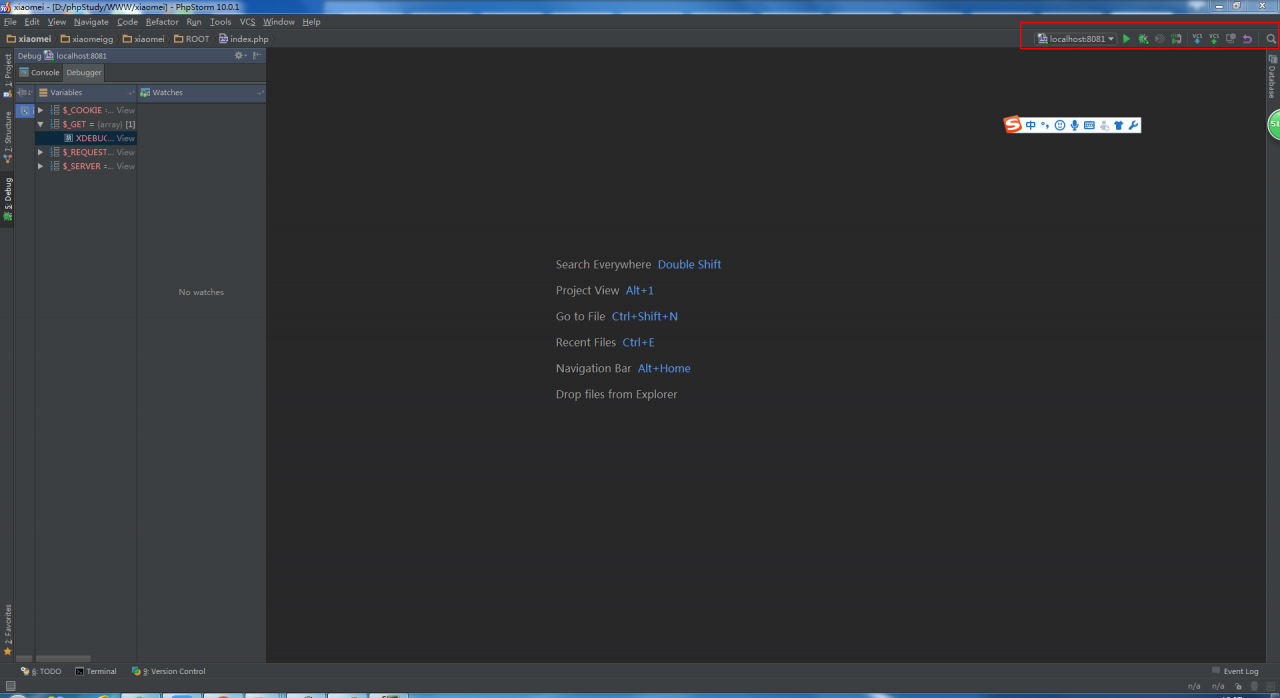The image size is (1280, 698).
Task: Open the 6: TODO tool window
Action: pos(41,671)
